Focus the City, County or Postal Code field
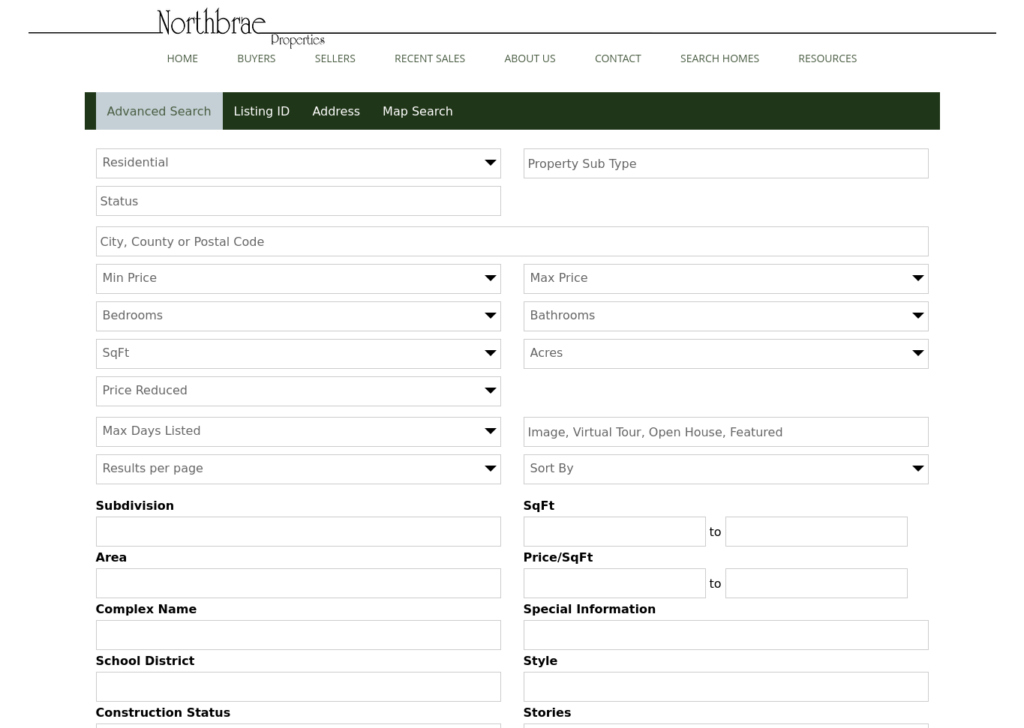The image size is (1024, 728). (512, 242)
